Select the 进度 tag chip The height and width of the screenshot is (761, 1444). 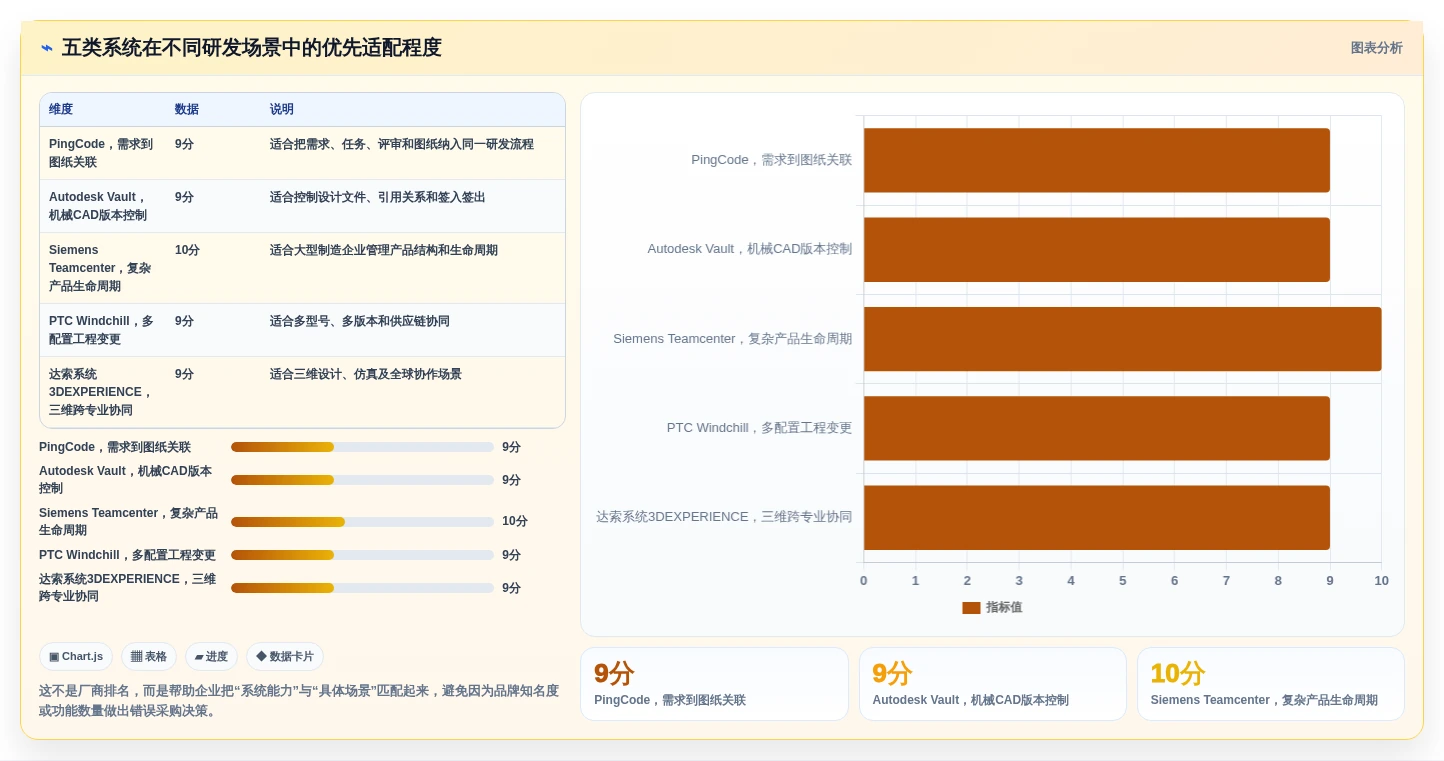[x=211, y=657]
